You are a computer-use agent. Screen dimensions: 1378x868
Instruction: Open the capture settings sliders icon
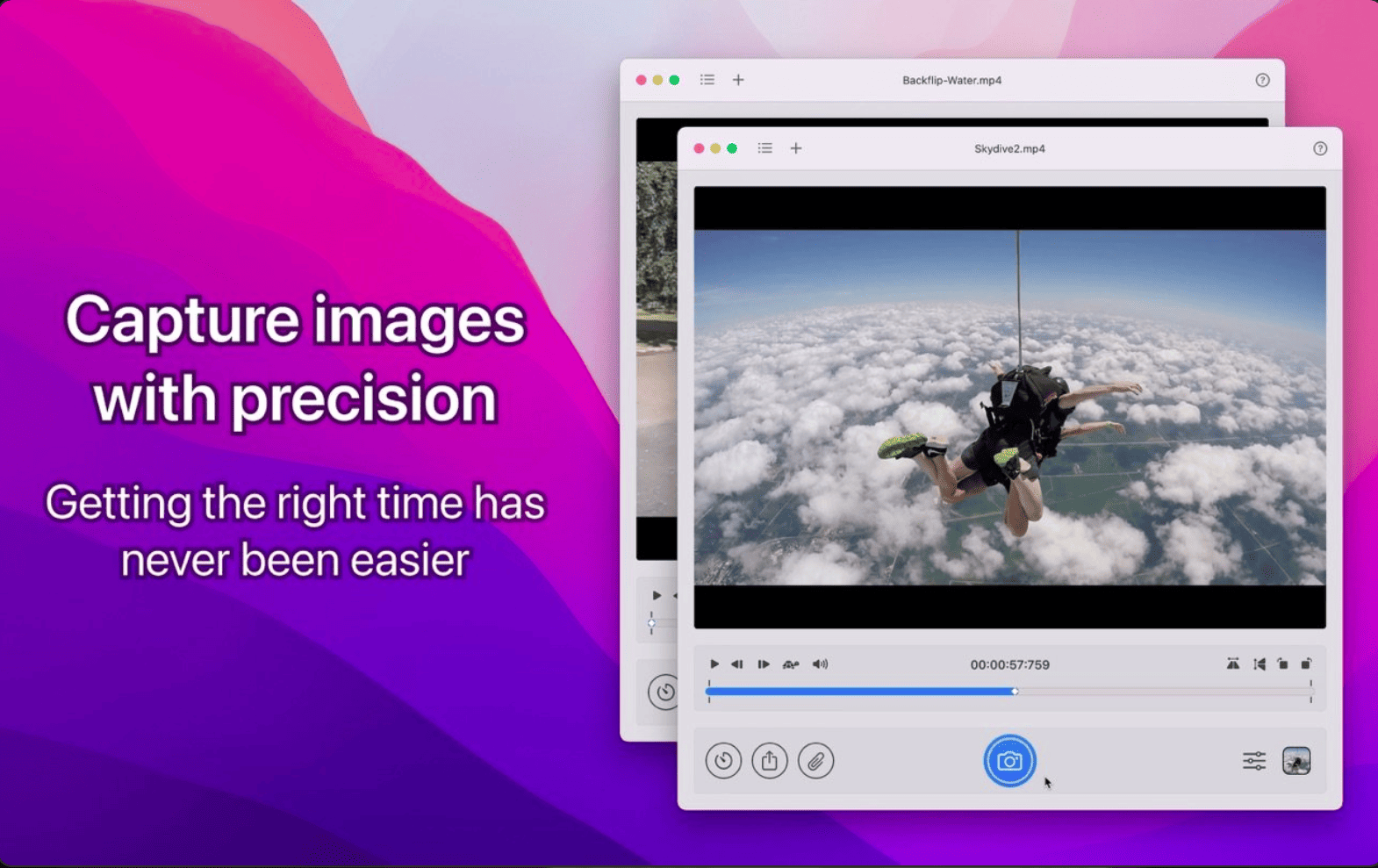[1254, 761]
